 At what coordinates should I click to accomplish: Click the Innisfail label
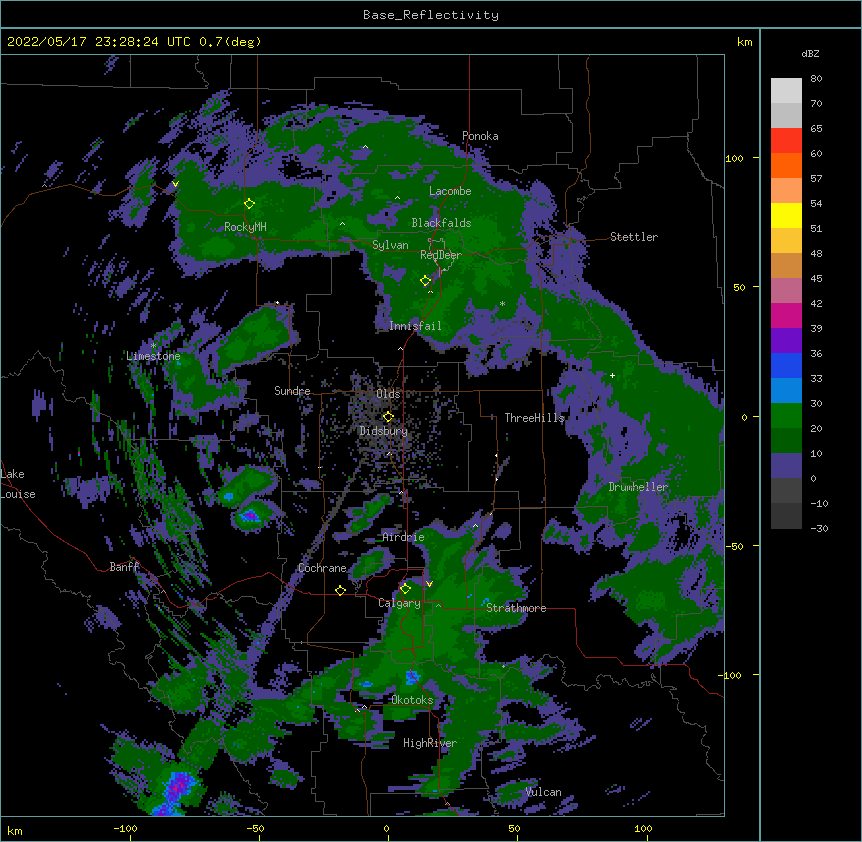click(x=415, y=326)
